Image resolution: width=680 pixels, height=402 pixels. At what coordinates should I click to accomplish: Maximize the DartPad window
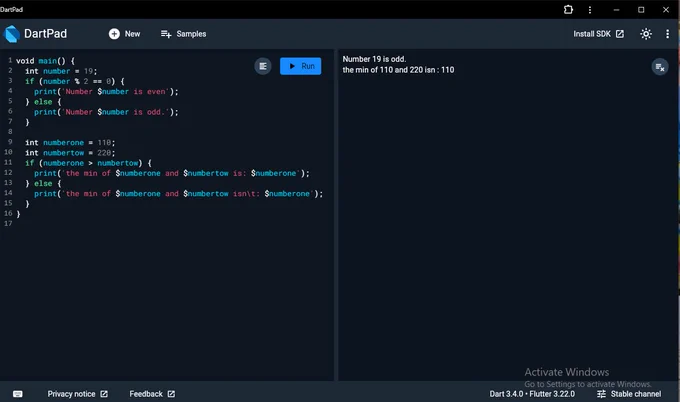pyautogui.click(x=641, y=10)
